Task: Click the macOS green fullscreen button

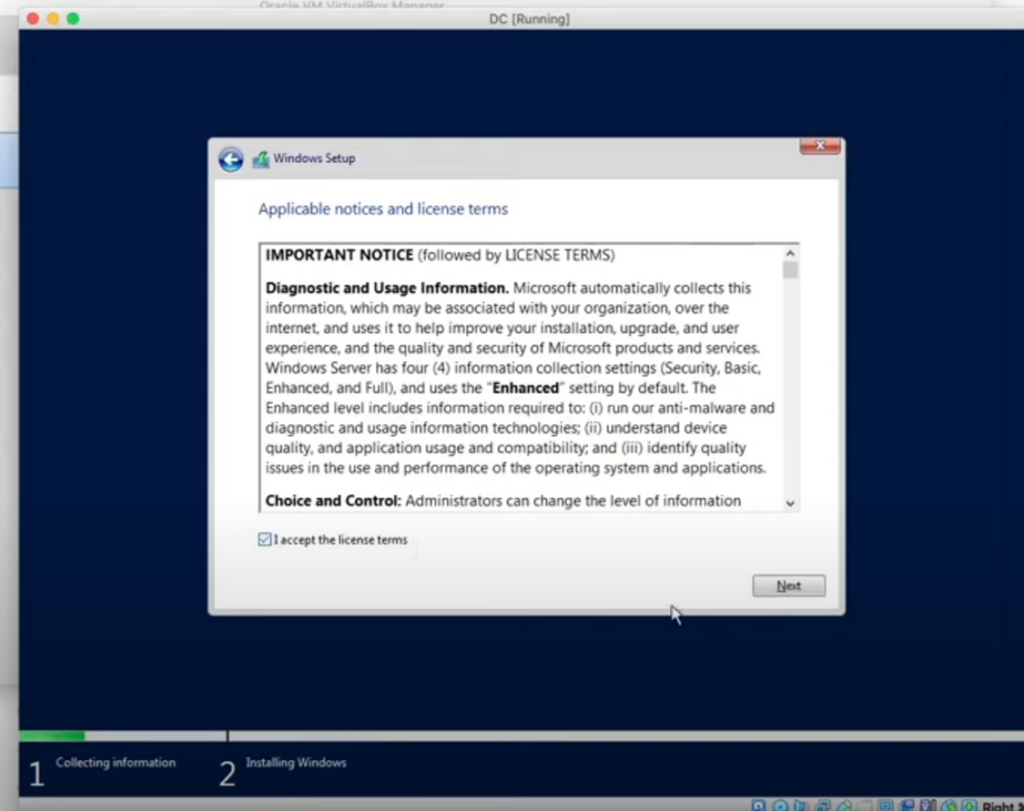Action: coord(72,19)
